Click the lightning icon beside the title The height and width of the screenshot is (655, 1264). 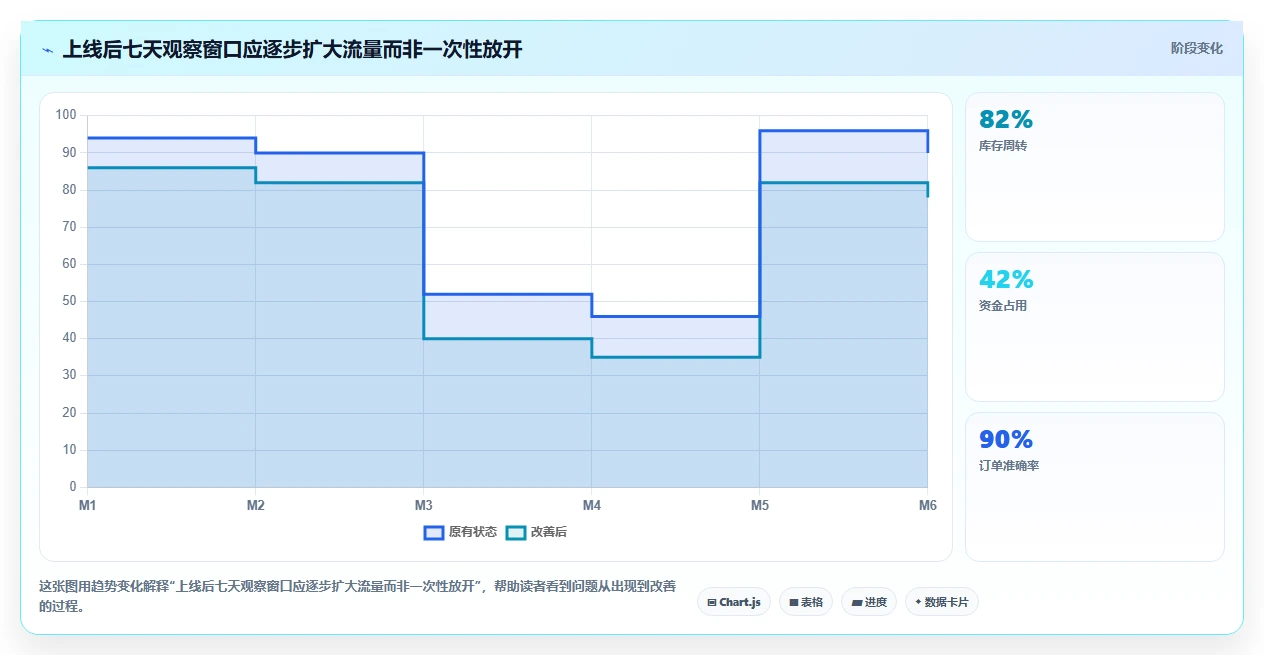pyautogui.click(x=47, y=49)
